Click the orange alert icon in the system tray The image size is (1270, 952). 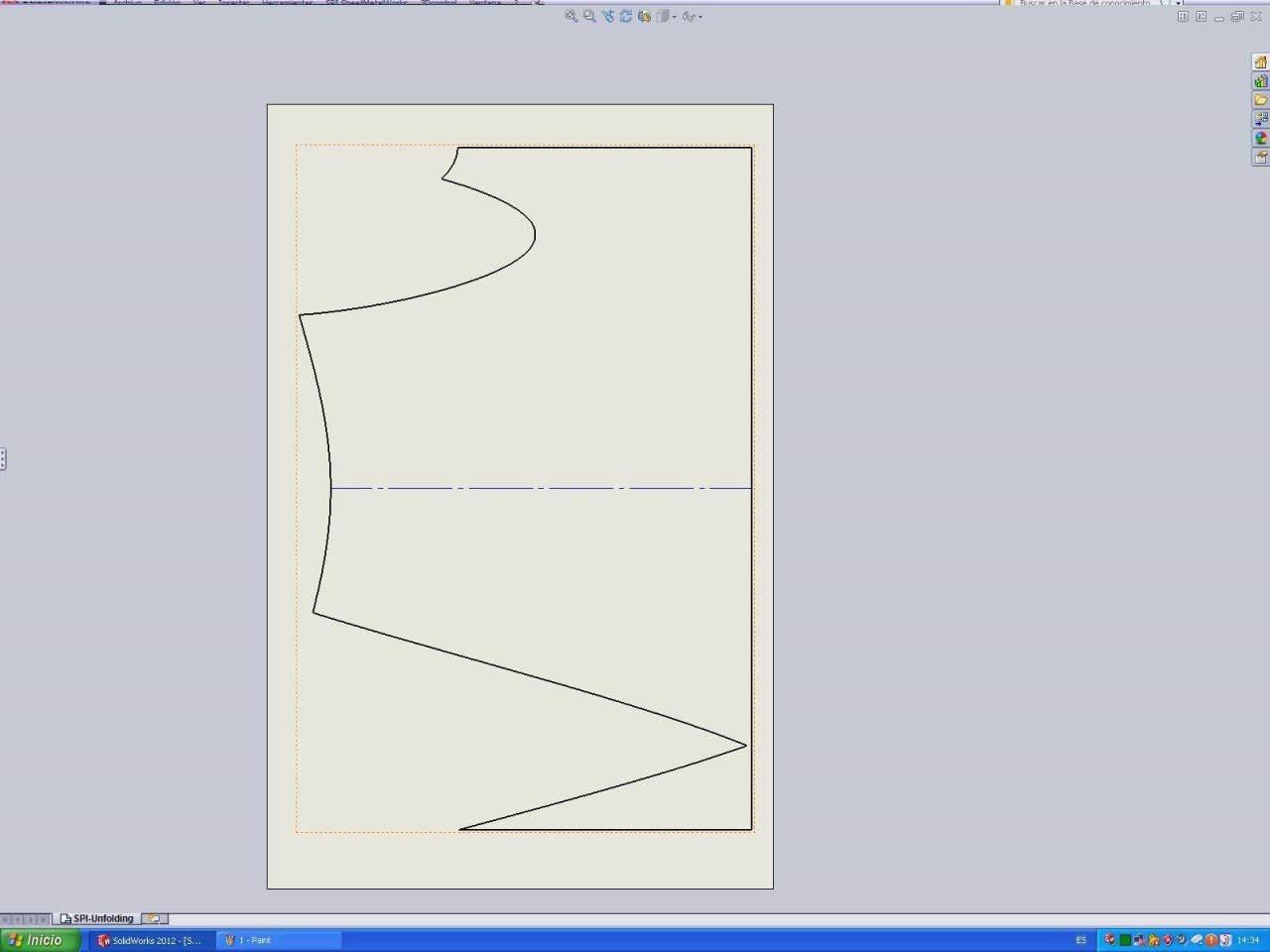[1211, 940]
